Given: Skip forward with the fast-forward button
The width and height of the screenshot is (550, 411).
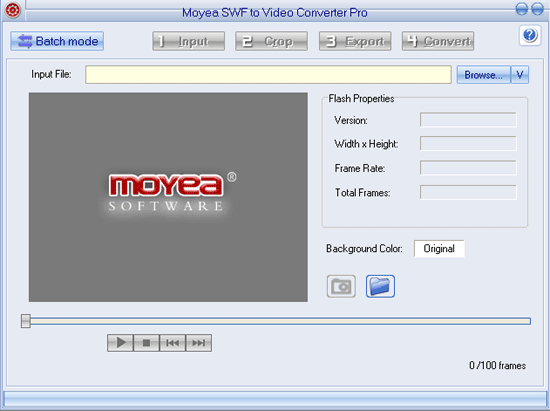Looking at the screenshot, I should [x=199, y=343].
